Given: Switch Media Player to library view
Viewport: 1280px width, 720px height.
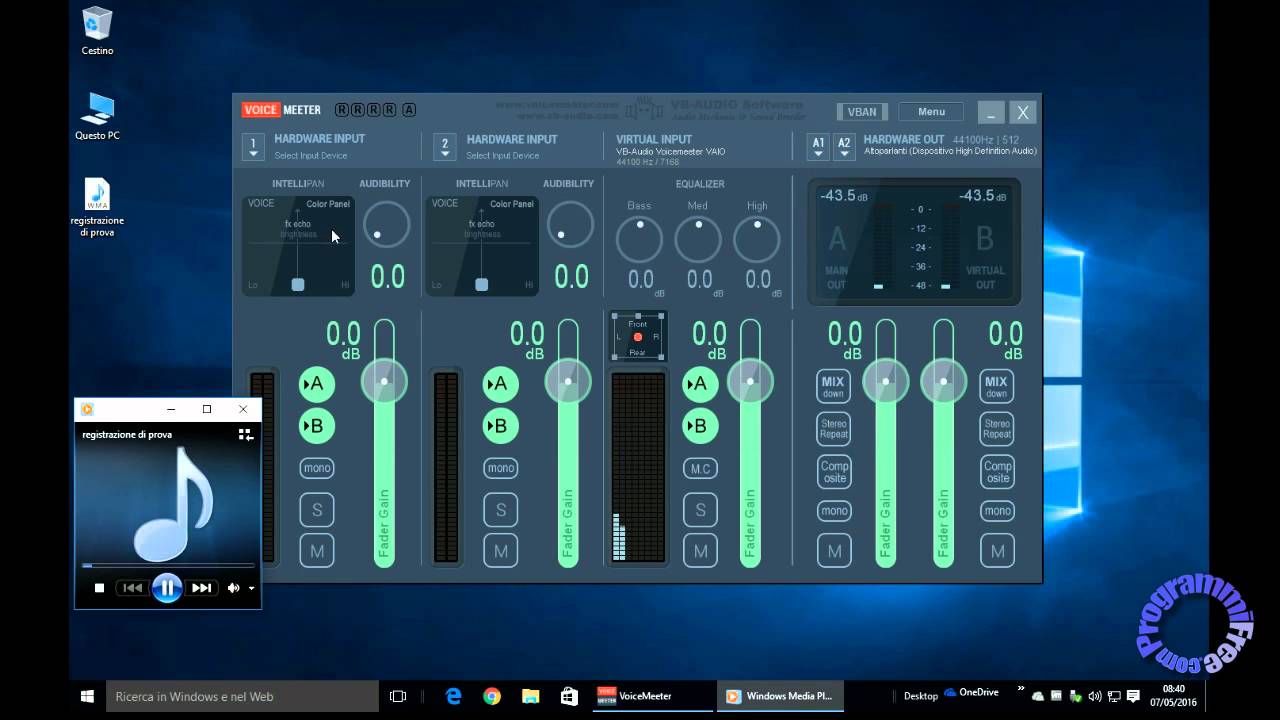Looking at the screenshot, I should coord(245,434).
